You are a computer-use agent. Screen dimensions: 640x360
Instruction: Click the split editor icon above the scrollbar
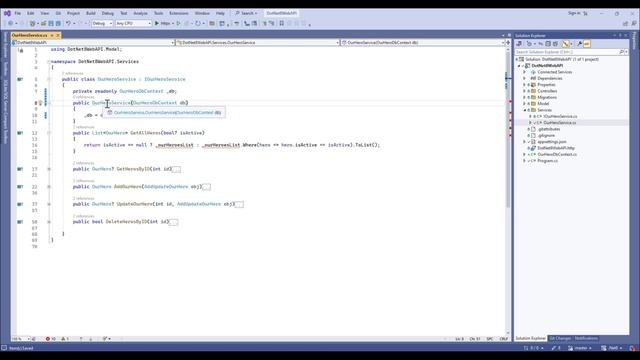click(x=508, y=42)
